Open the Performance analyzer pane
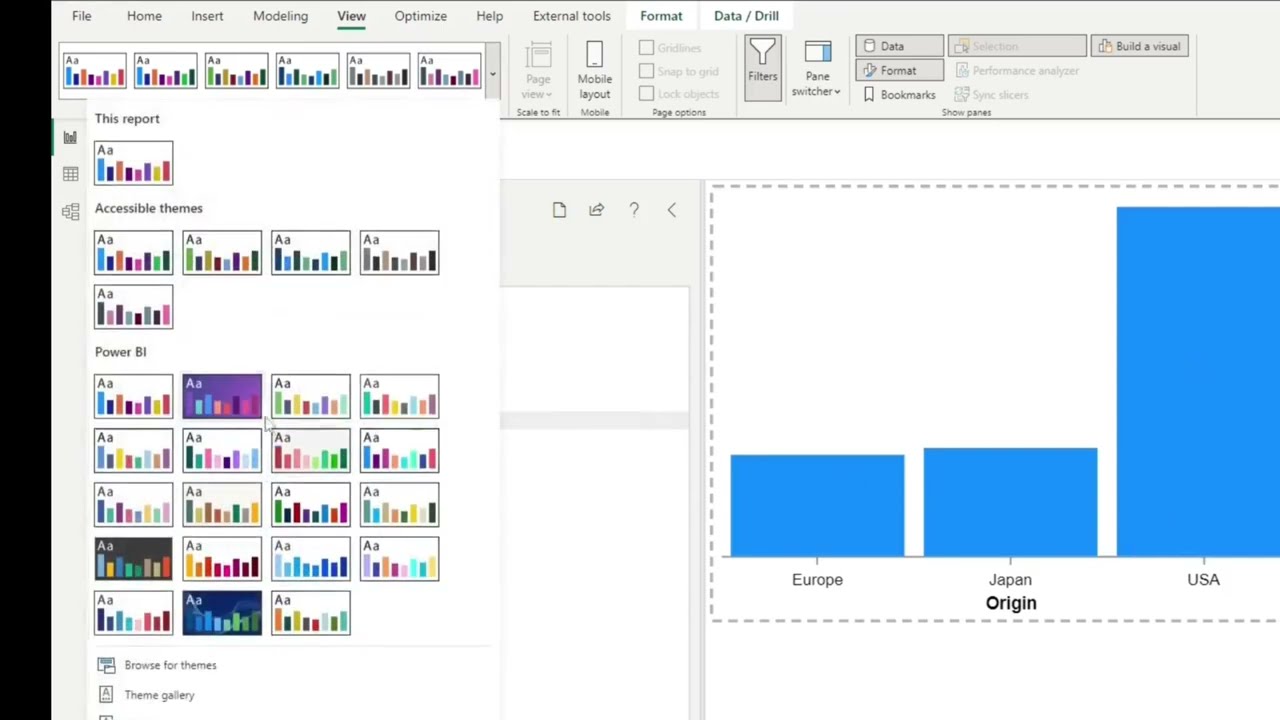The width and height of the screenshot is (1280, 720). (x=1017, y=71)
